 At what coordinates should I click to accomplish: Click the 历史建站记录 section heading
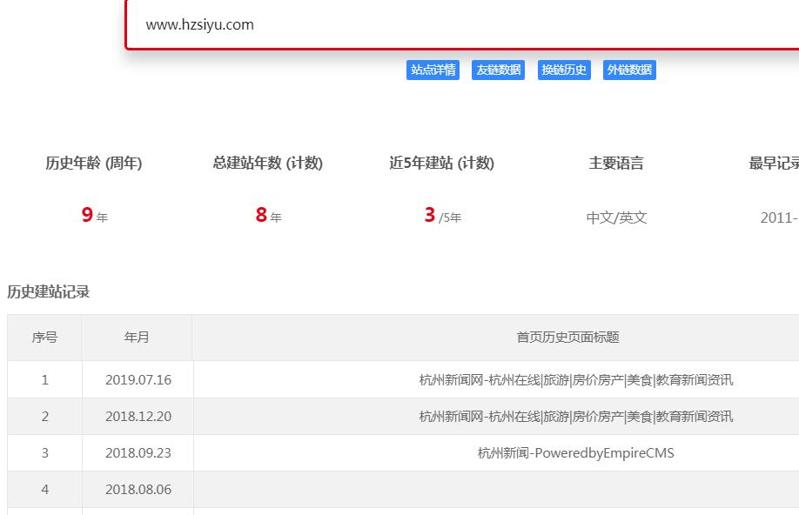coord(49,292)
